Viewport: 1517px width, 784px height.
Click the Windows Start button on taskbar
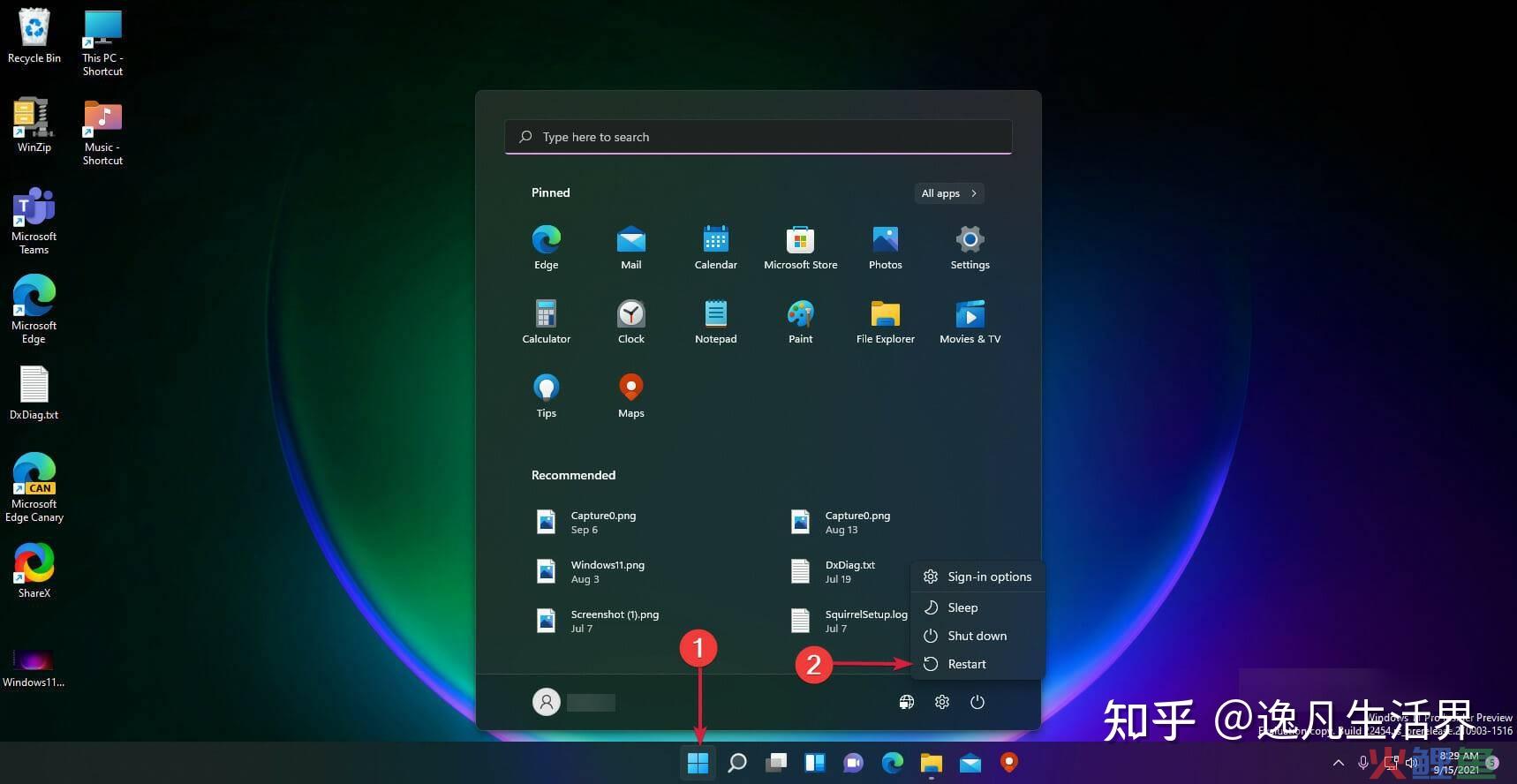(x=698, y=762)
